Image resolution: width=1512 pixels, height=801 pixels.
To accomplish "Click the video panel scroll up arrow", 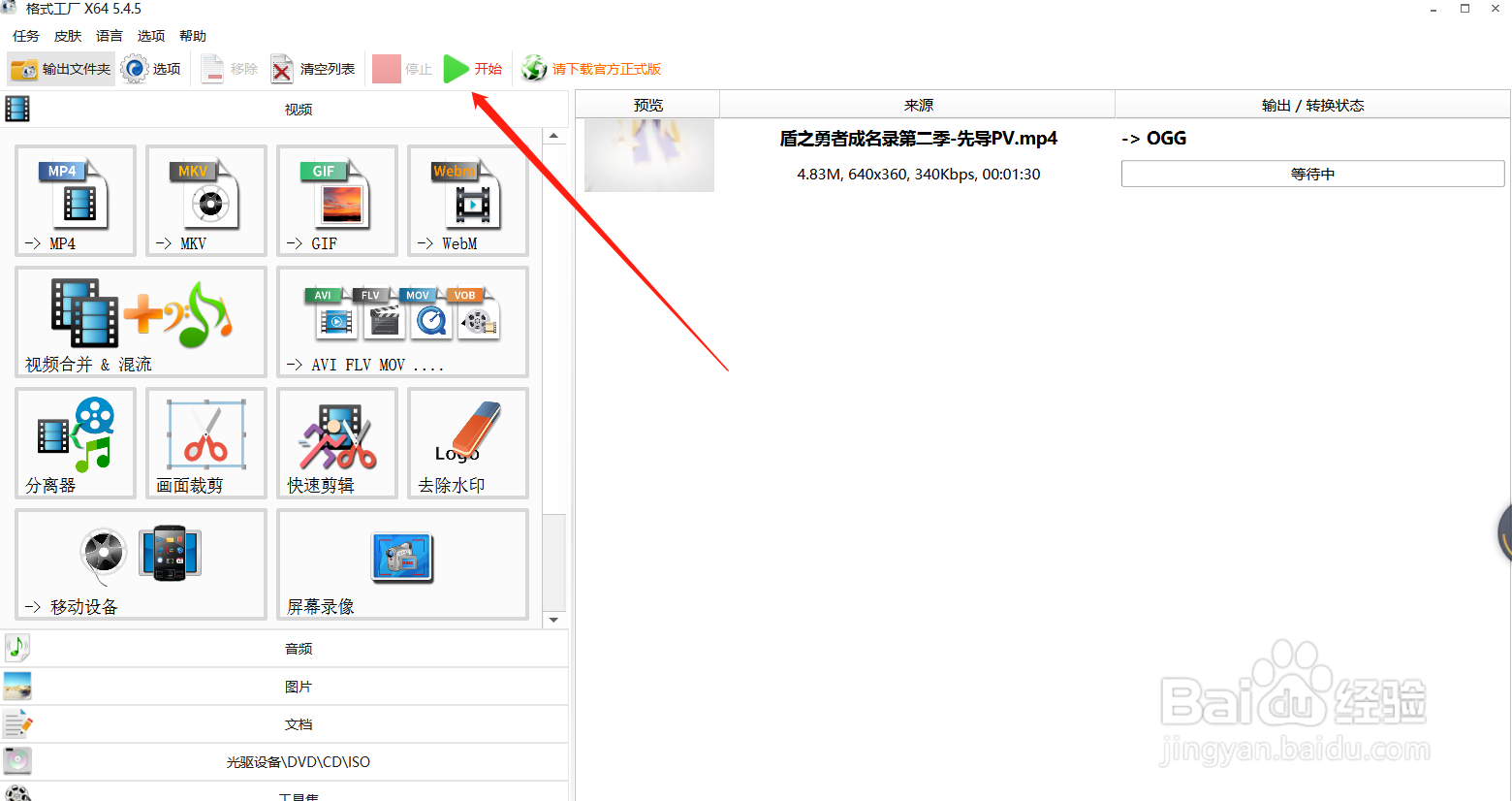I will [x=553, y=136].
